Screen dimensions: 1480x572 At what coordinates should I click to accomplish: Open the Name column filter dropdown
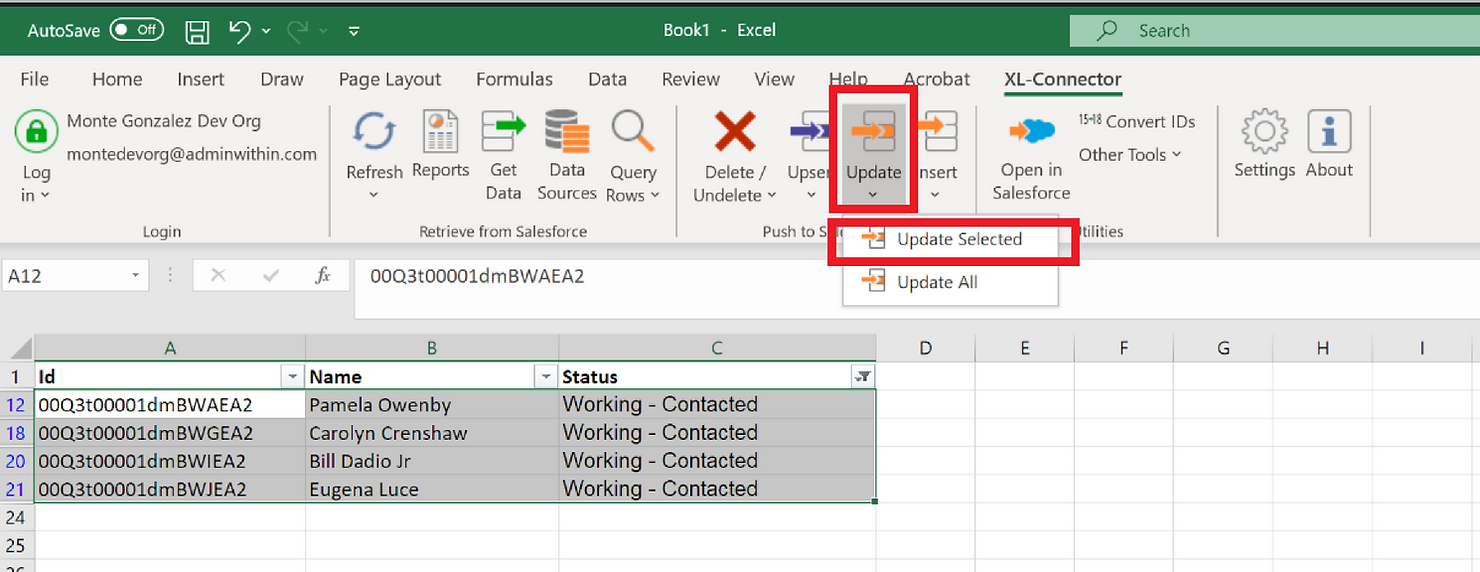tap(546, 377)
